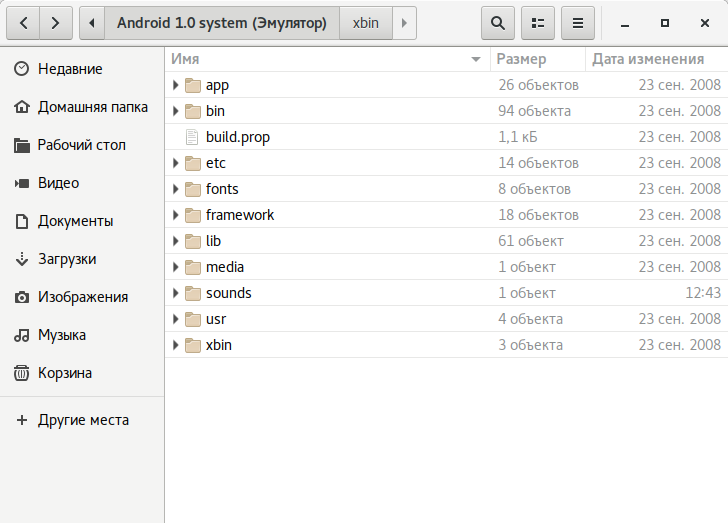Close the file manager window
Image resolution: width=728 pixels, height=523 pixels.
pyautogui.click(x=705, y=23)
